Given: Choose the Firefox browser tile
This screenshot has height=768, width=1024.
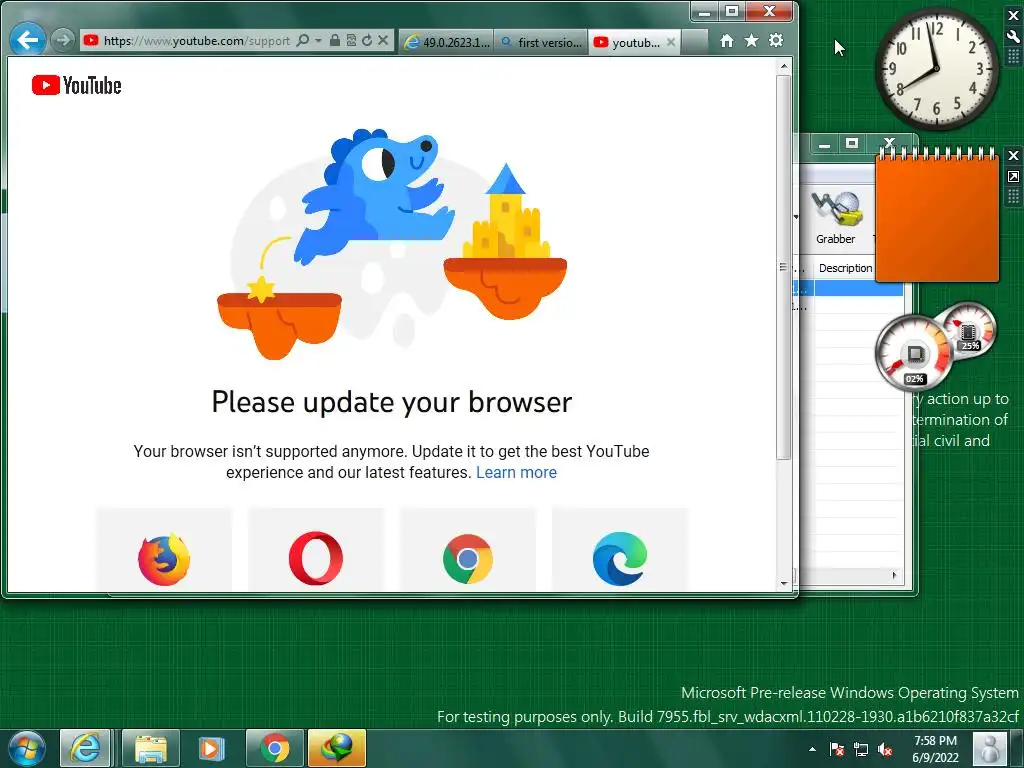Looking at the screenshot, I should (x=164, y=550).
